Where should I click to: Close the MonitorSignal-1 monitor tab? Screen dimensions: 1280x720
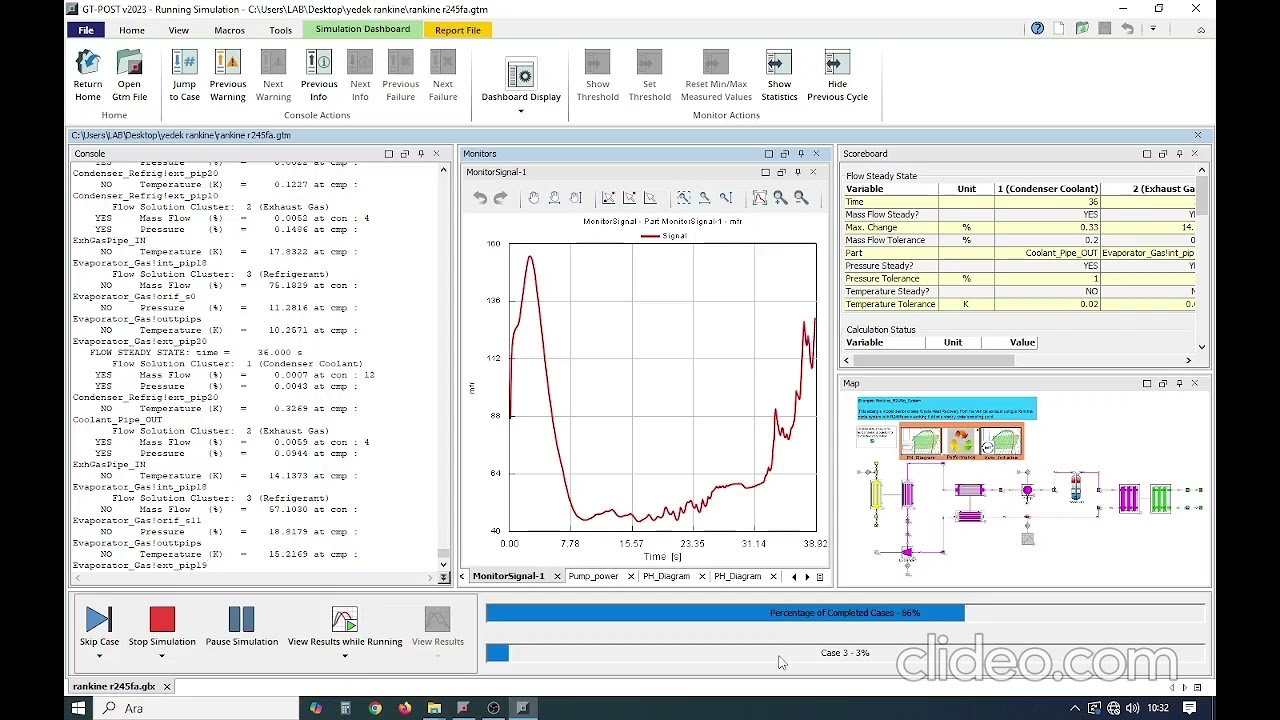pos(556,576)
